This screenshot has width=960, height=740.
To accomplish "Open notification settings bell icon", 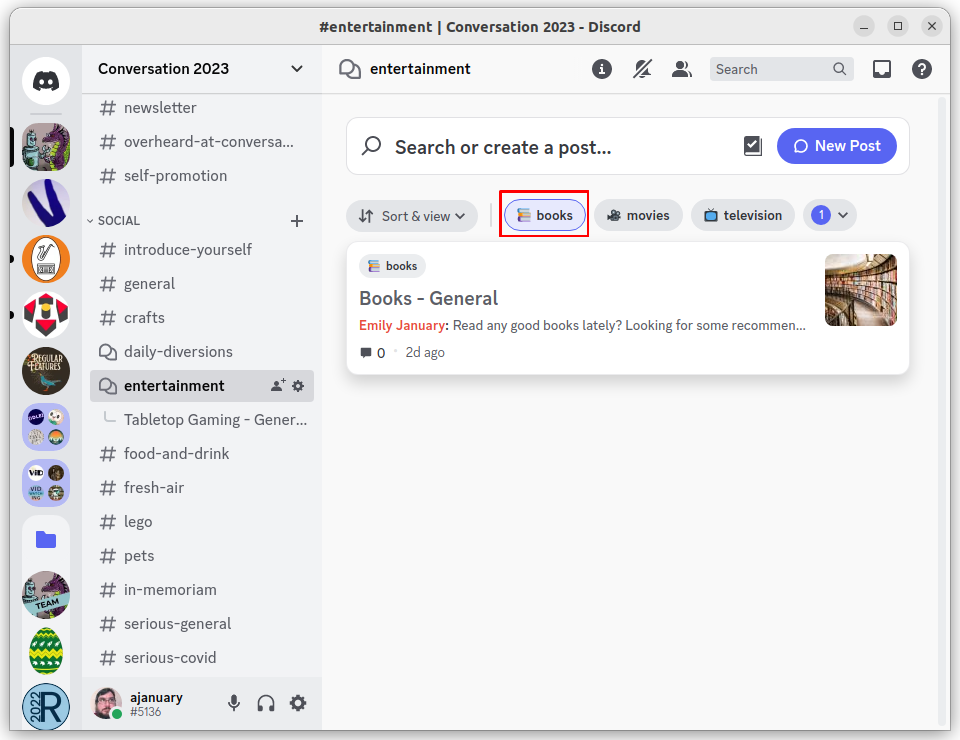I will (642, 69).
